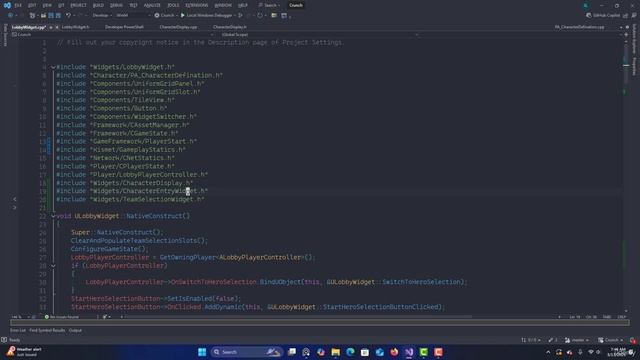Show hidden system tray icons
640x360 pixels.
(548, 352)
